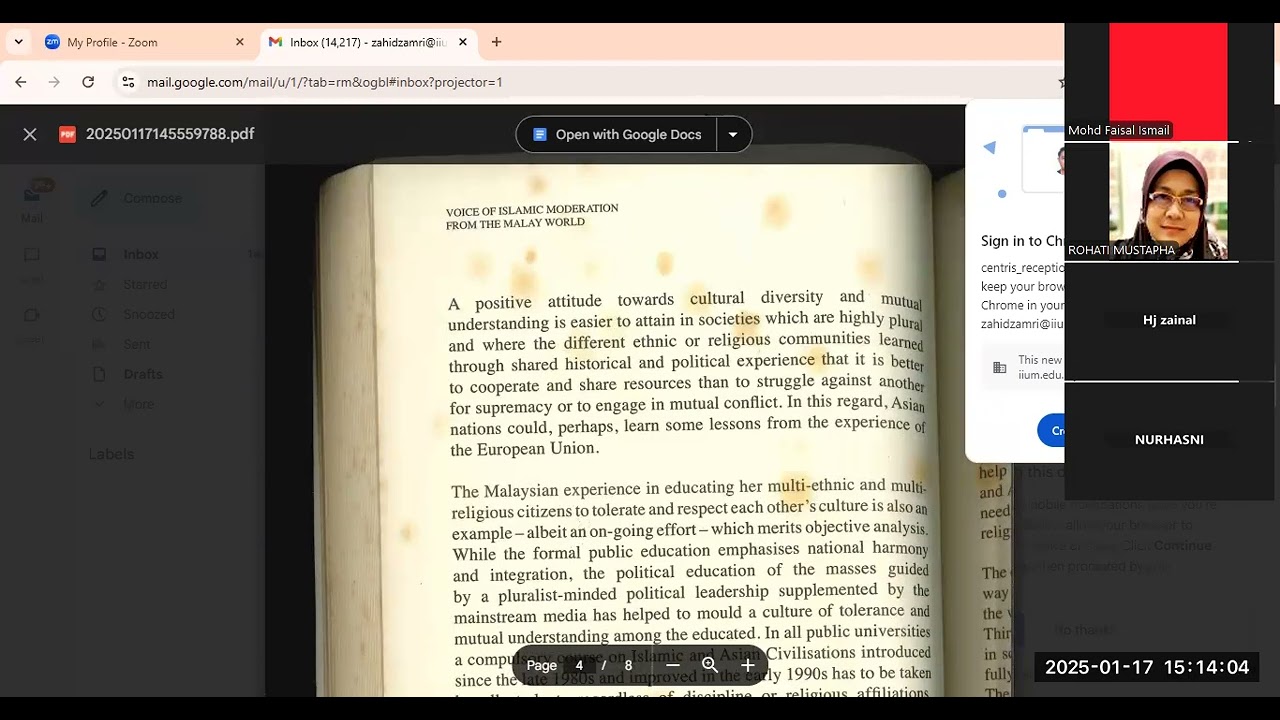Click the Zoom favicon on first tab
Viewport: 1280px width, 720px height.
(52, 42)
